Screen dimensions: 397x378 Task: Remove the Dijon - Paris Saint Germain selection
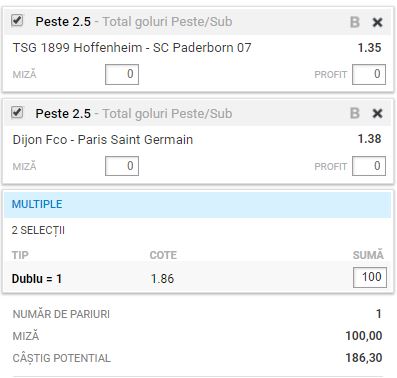(x=377, y=113)
